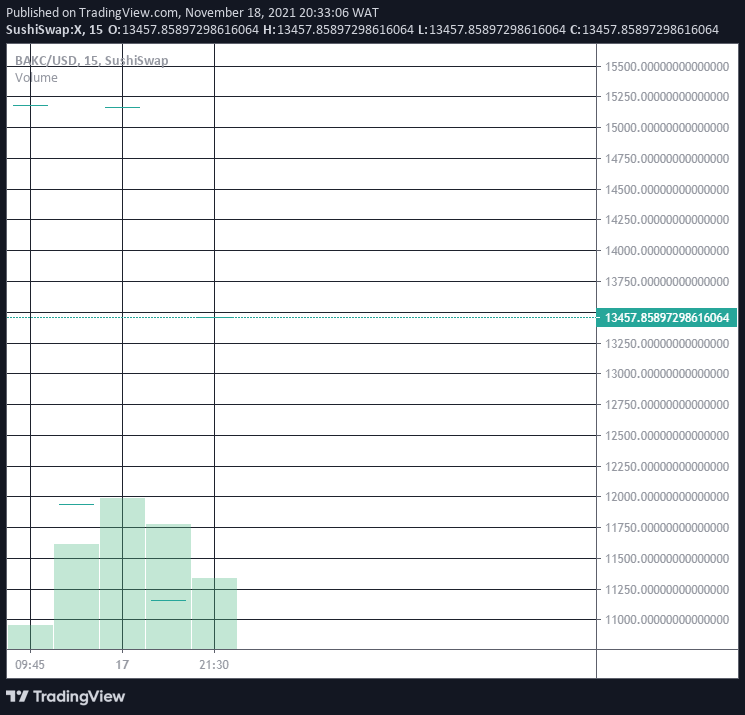Click the 14000.00000000000000 price axis label
Viewport: 745px width, 715px height.
click(667, 250)
